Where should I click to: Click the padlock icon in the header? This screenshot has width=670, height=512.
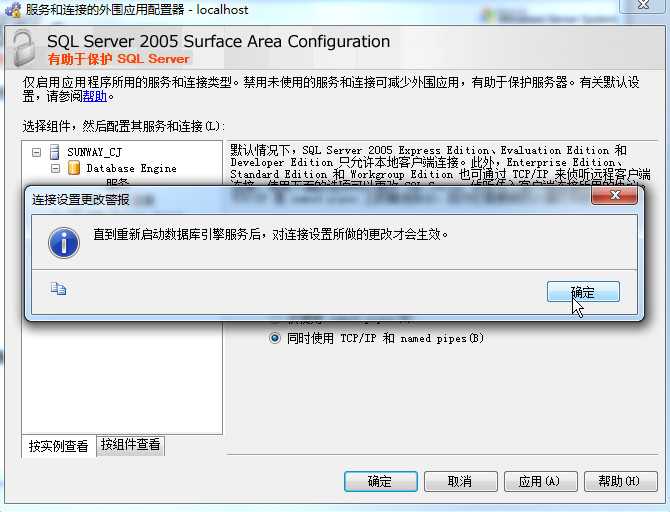(24, 48)
